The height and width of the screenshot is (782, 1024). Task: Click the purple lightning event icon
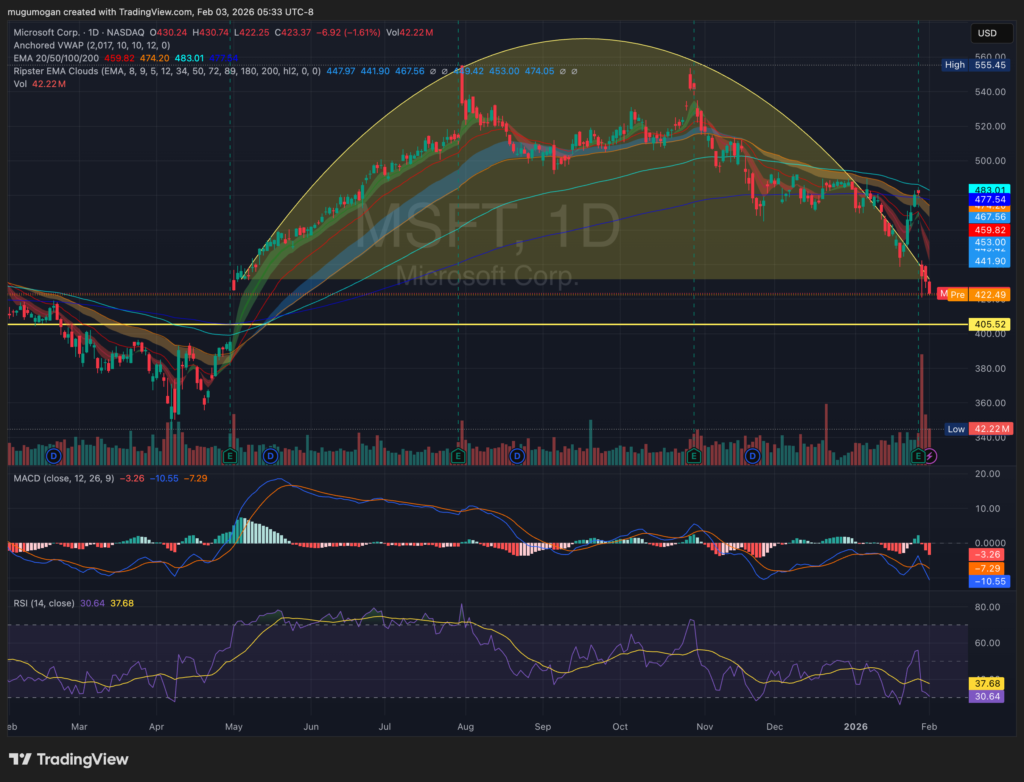click(931, 456)
